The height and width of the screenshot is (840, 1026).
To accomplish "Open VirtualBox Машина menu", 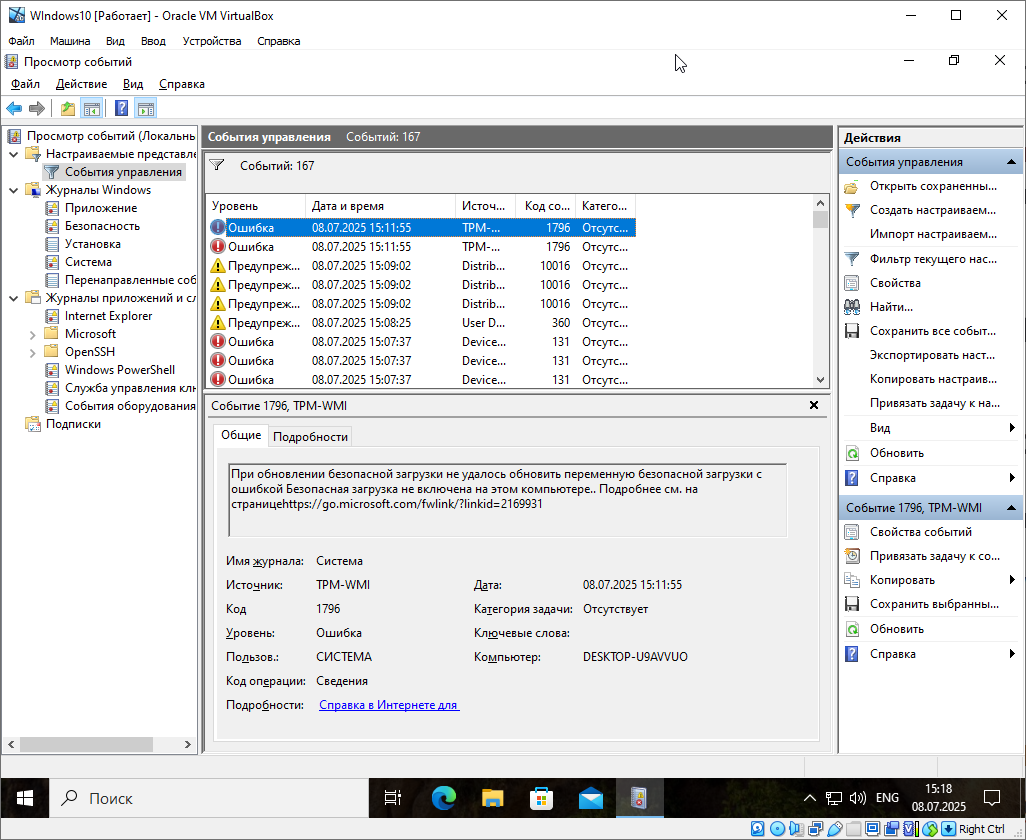I will [70, 41].
